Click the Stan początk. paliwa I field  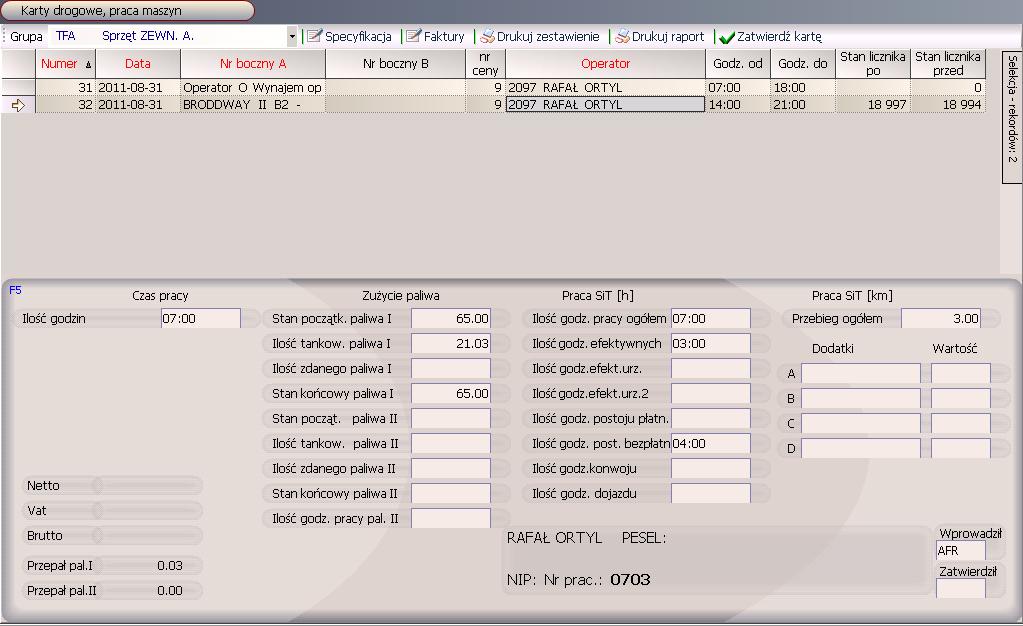[451, 319]
